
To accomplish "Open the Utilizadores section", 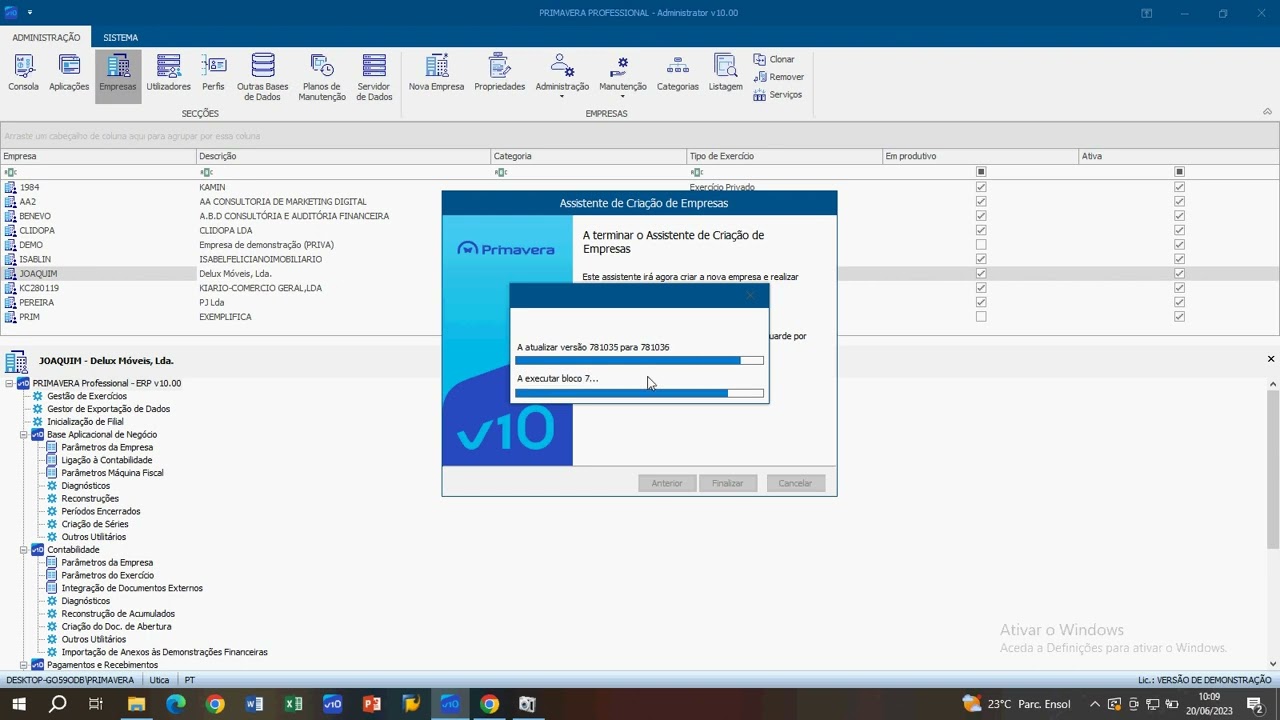I will [168, 74].
